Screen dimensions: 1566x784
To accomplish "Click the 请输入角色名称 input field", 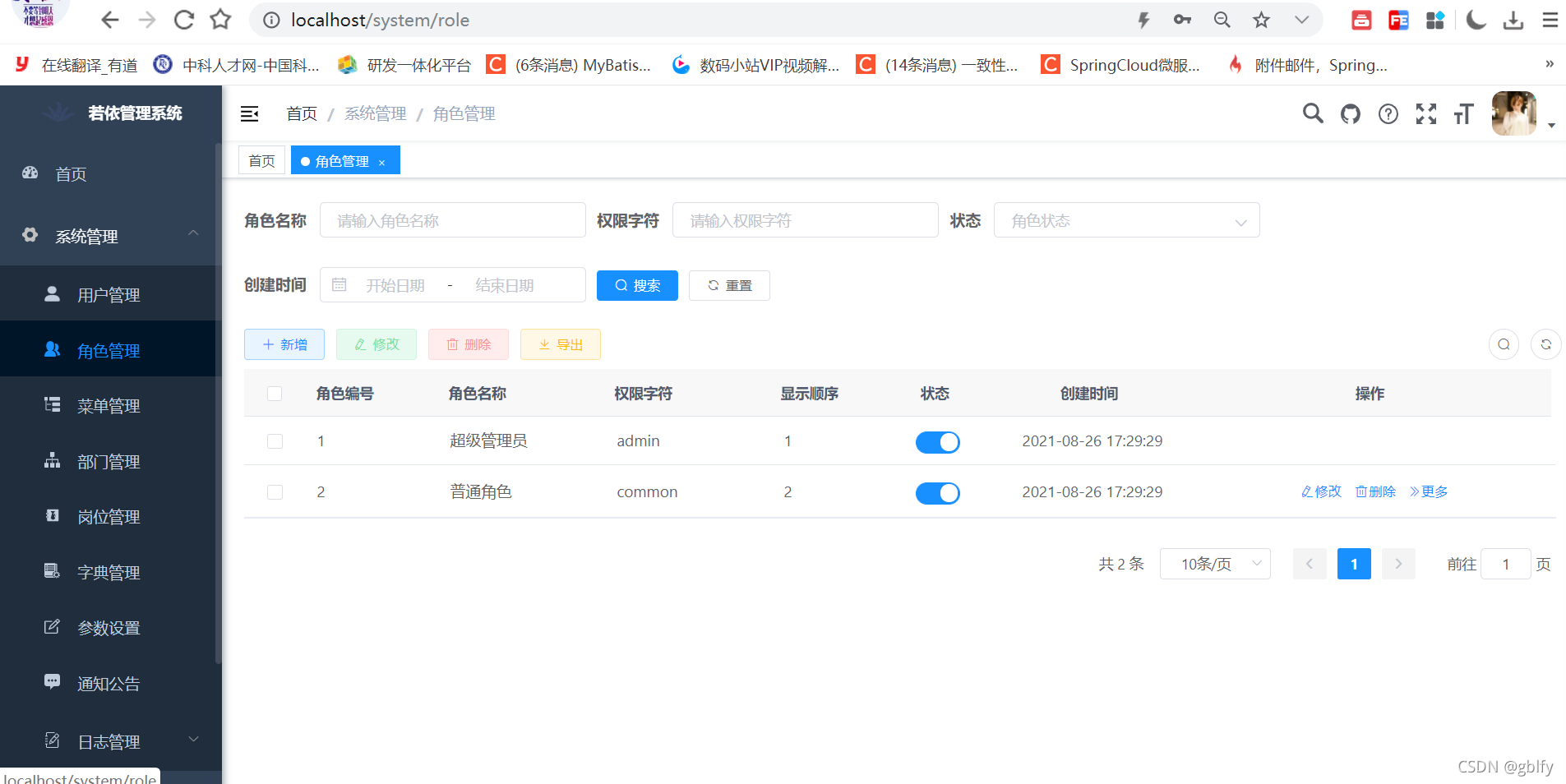I will coord(452,219).
